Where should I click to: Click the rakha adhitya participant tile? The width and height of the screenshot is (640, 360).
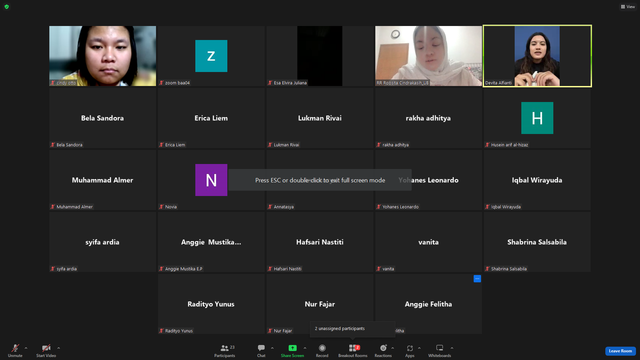click(x=428, y=118)
